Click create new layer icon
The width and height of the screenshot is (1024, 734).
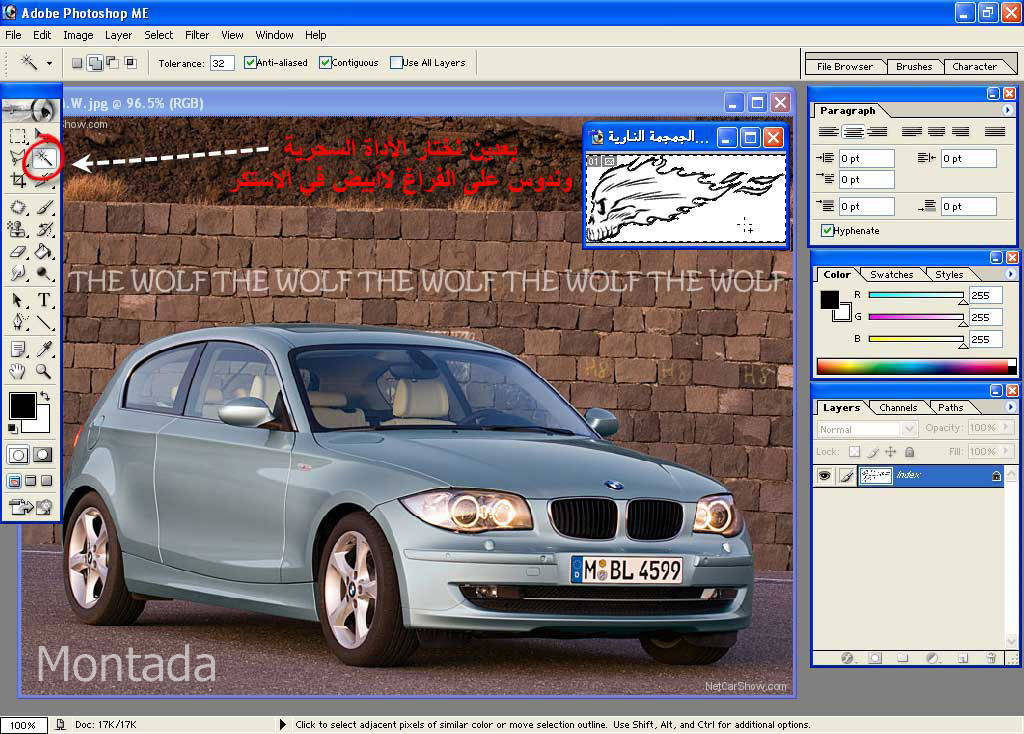coord(963,658)
